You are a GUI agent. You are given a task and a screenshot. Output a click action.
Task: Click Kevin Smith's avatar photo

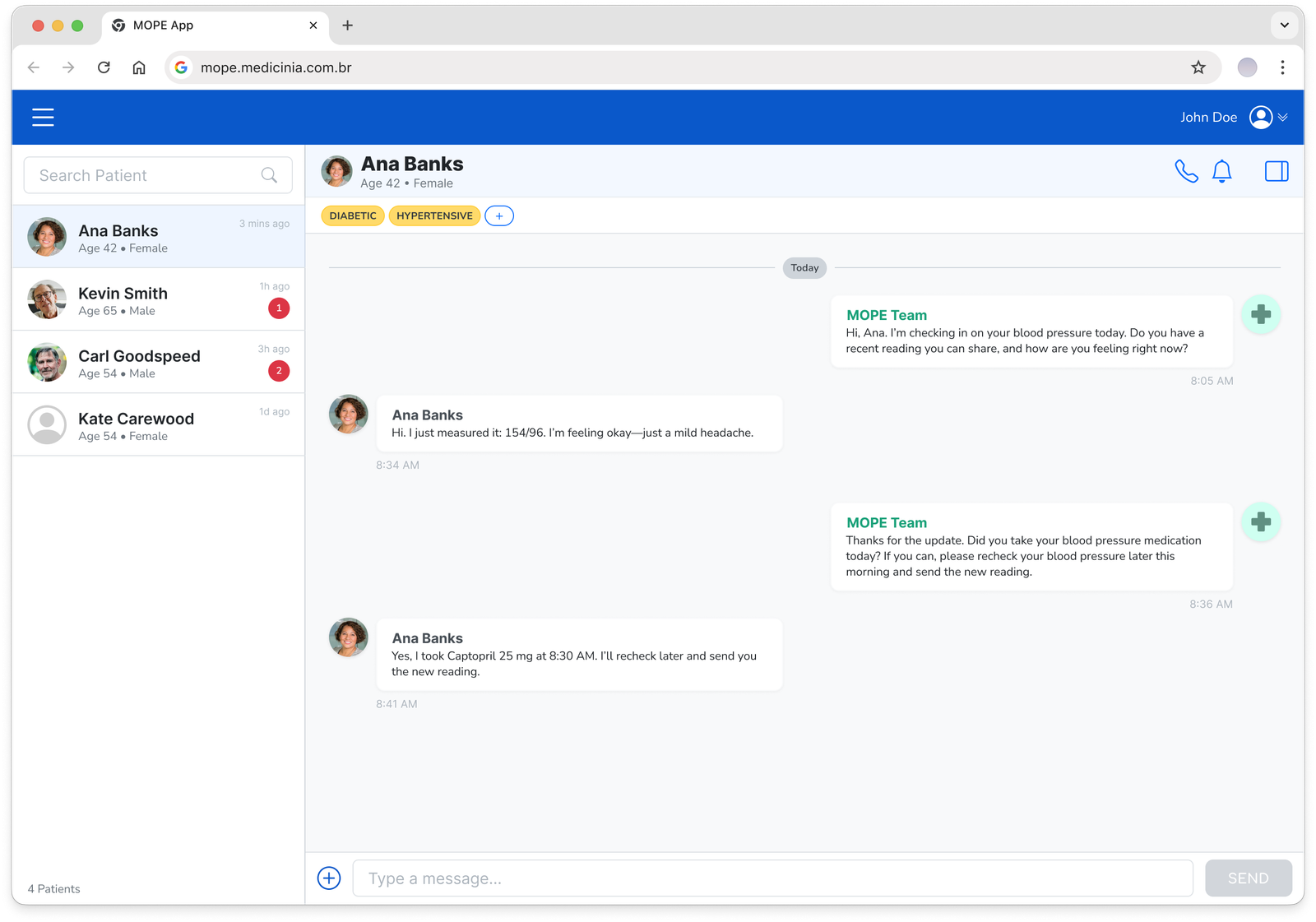[x=47, y=299]
